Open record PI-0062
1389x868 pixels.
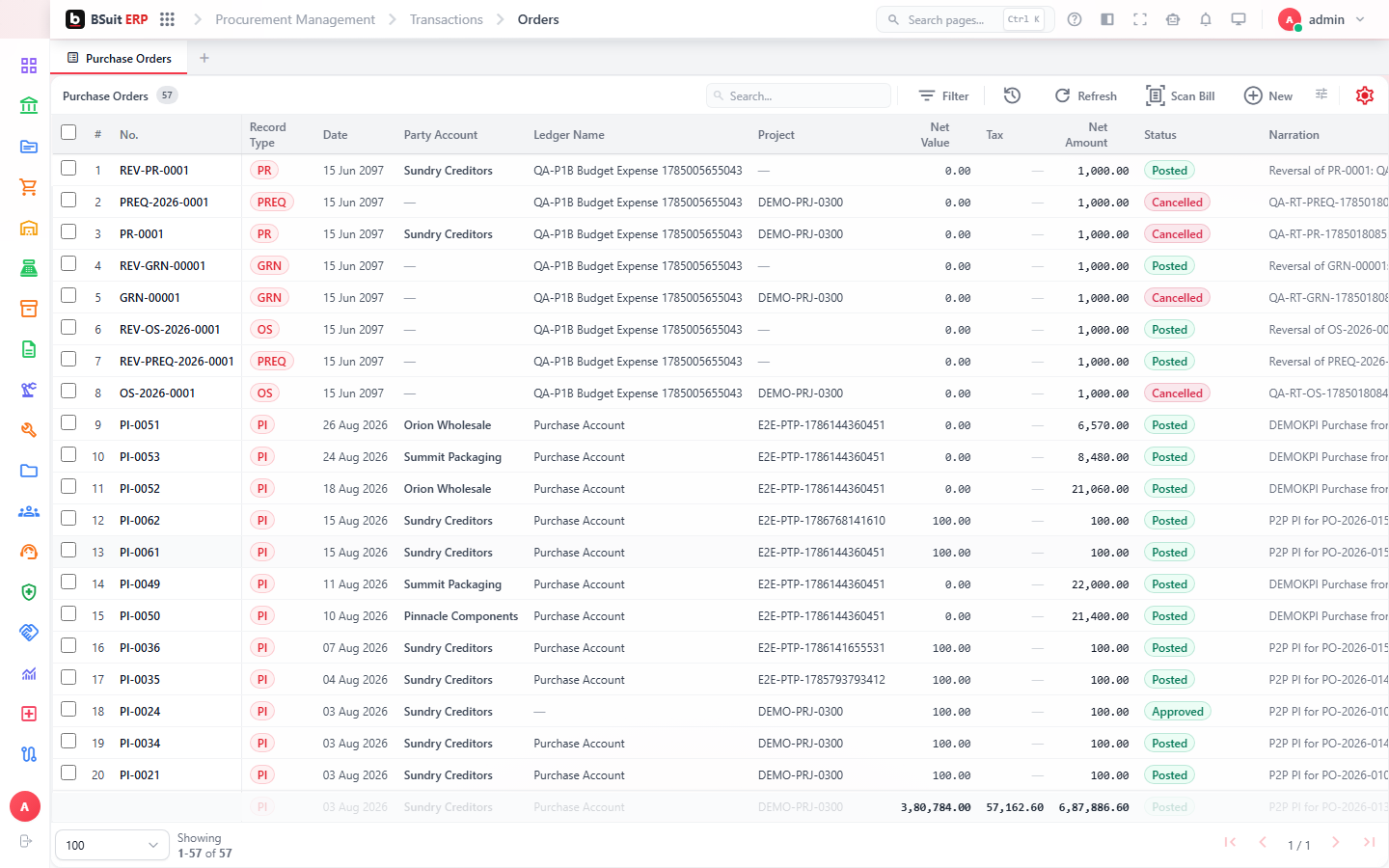point(140,521)
